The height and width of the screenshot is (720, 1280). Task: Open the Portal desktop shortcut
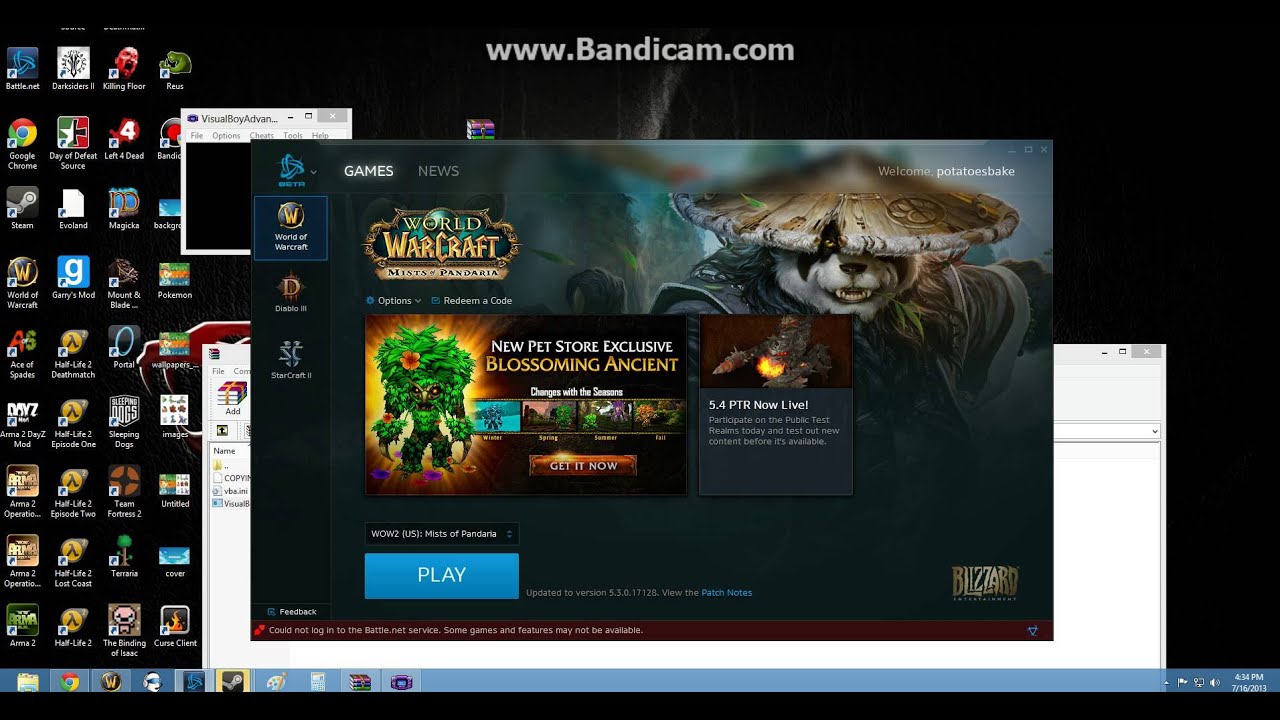pos(124,348)
